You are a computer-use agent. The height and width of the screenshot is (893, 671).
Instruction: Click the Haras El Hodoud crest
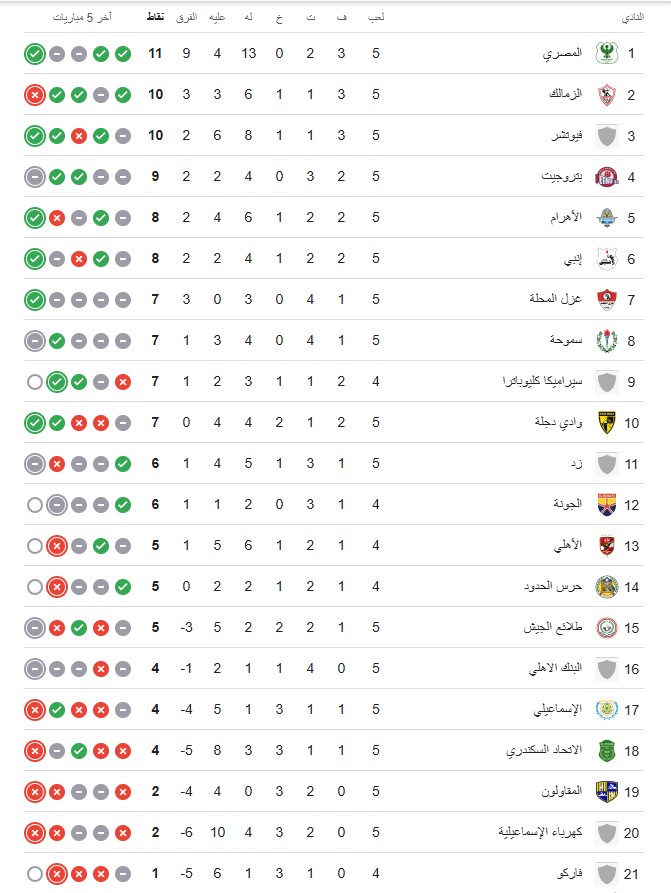[x=607, y=587]
